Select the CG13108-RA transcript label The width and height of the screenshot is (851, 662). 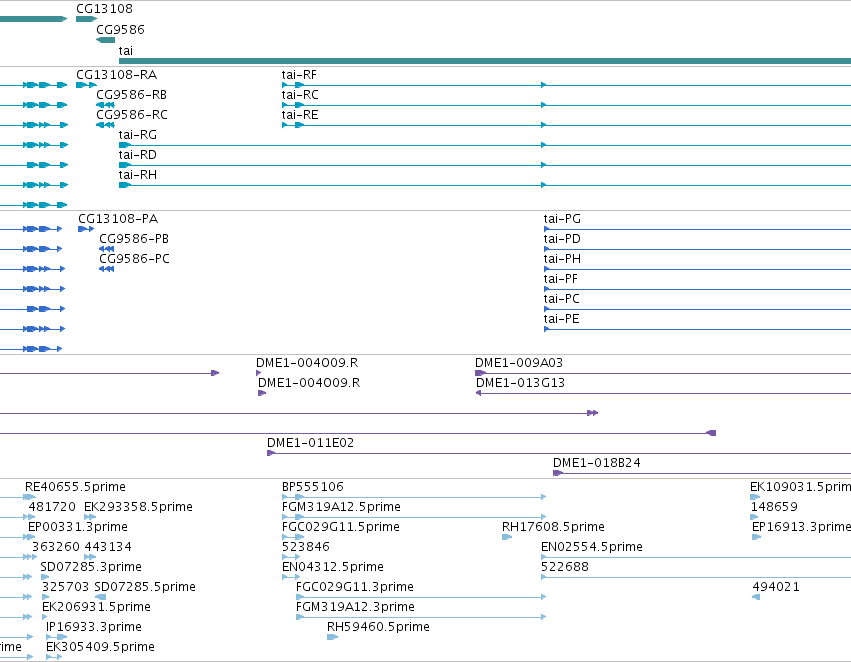(x=117, y=75)
